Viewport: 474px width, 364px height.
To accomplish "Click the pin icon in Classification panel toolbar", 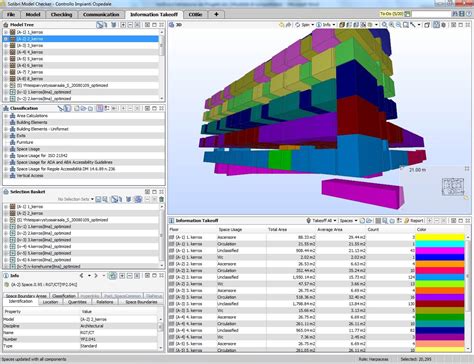I will 61,108.
